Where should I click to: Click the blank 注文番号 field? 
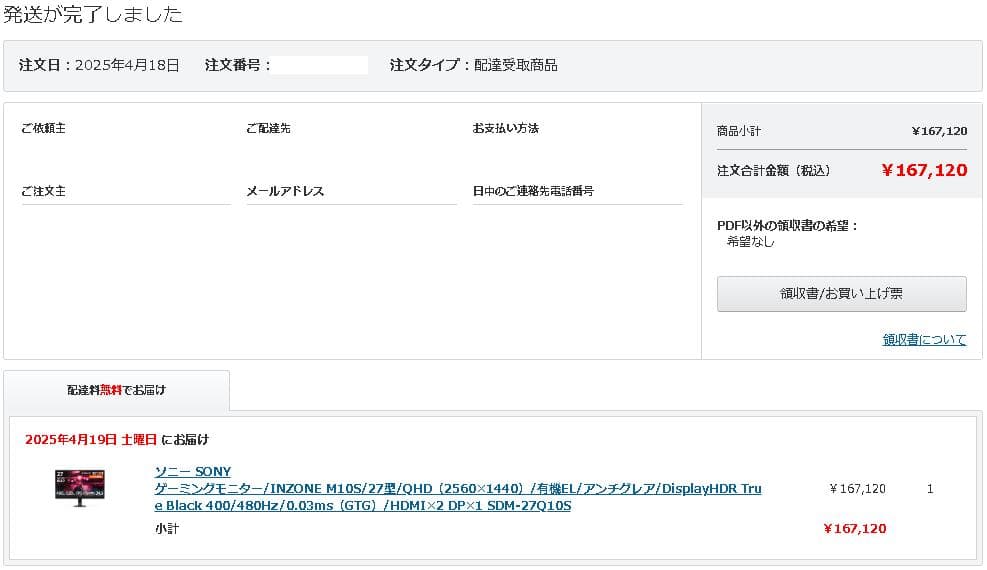click(319, 65)
